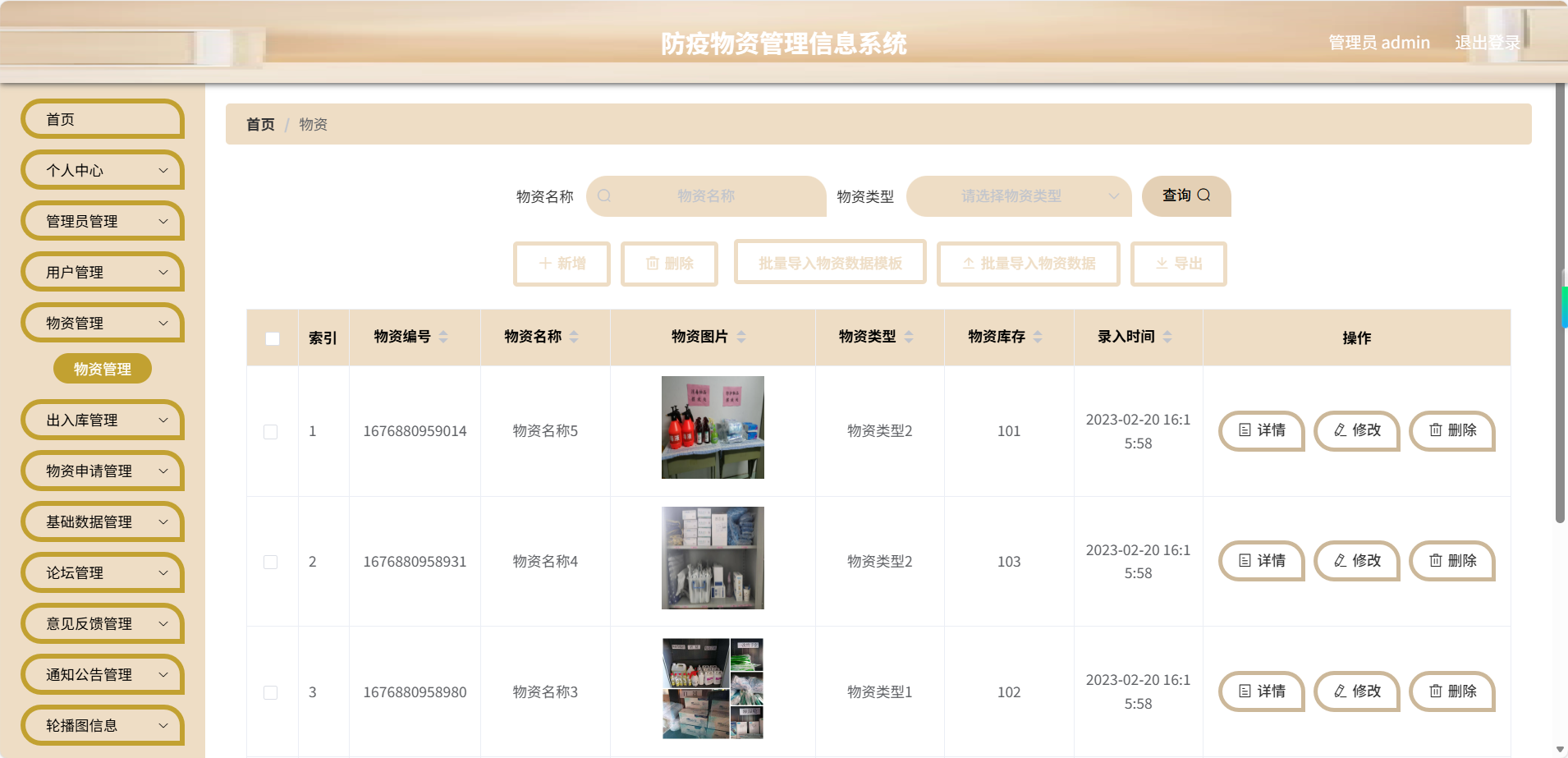Check the box for row 2 物资名称4
Screen dimensions: 1568x758
pos(270,563)
